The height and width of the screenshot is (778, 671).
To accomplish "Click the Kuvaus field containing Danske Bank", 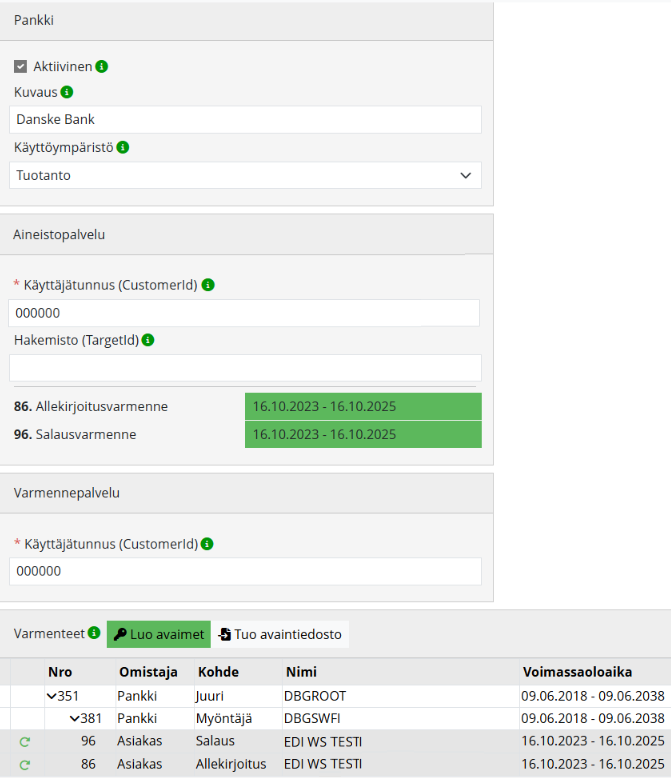I will point(245,120).
